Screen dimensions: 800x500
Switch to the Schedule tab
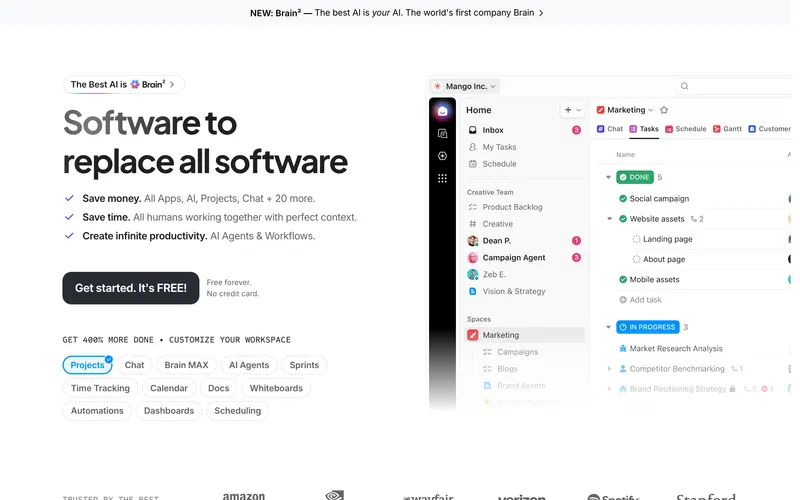click(686, 129)
